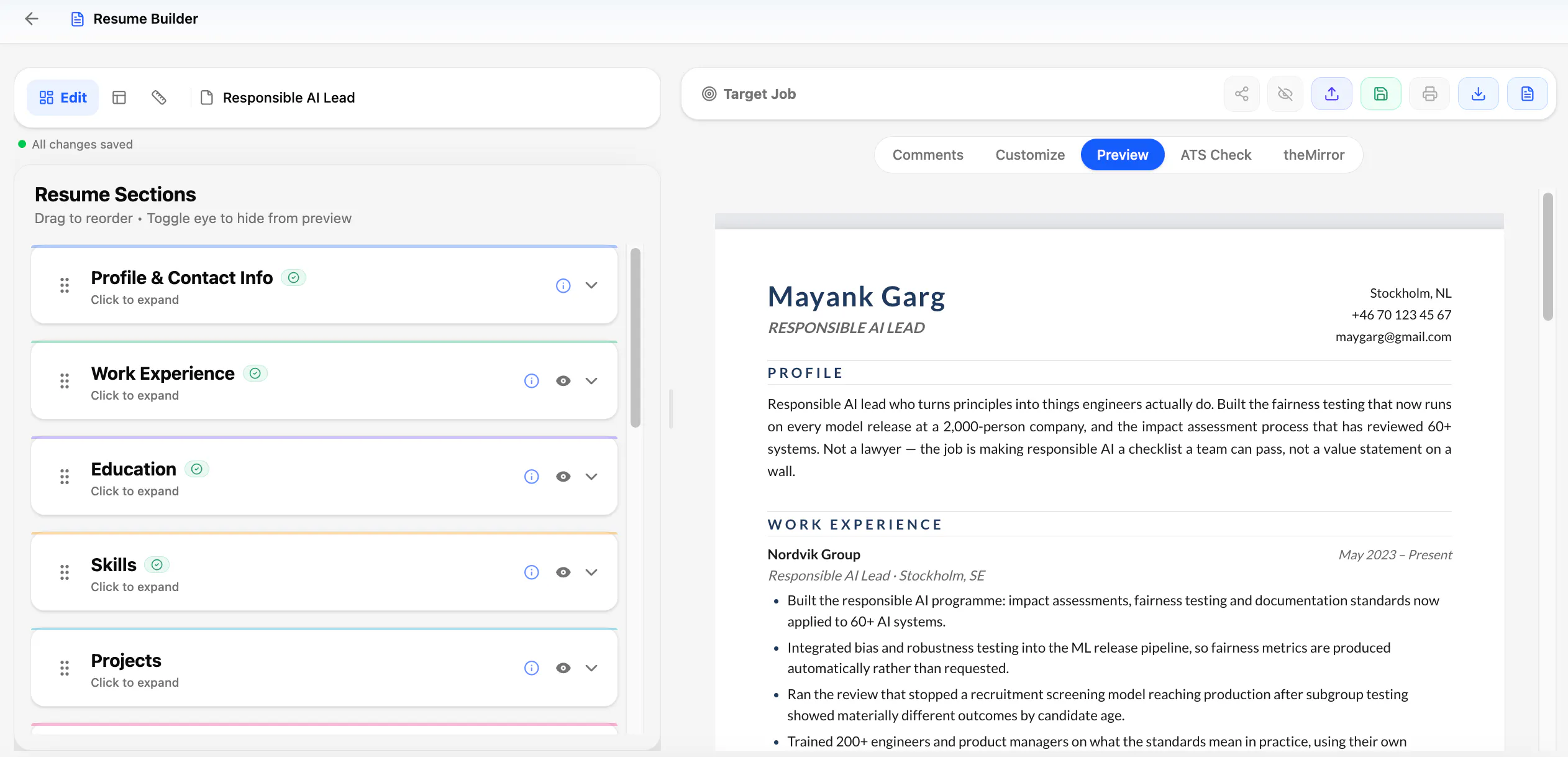The width and height of the screenshot is (1568, 757).
Task: Click the Edit mode button
Action: (x=63, y=98)
